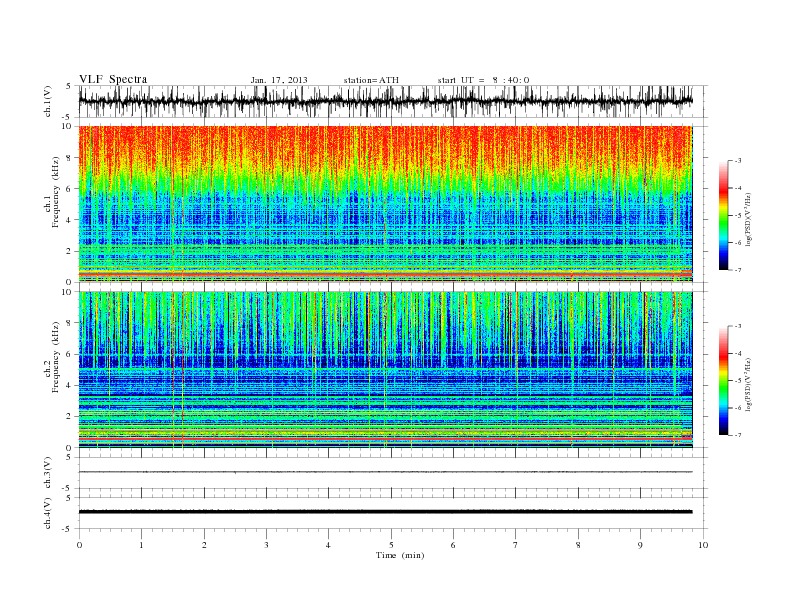Click the time axis tick label '0'
Screen dimensions: 792x612
[x=79, y=545]
